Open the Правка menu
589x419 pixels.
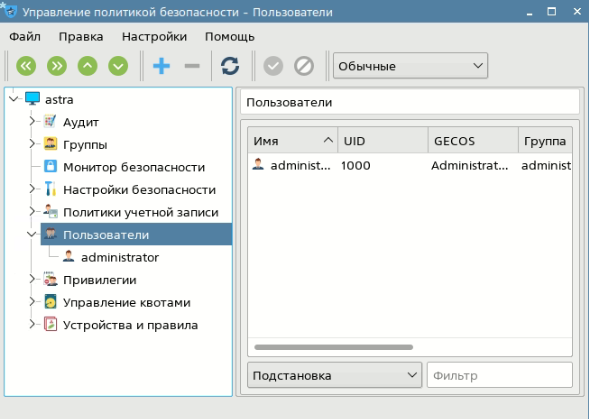click(81, 37)
